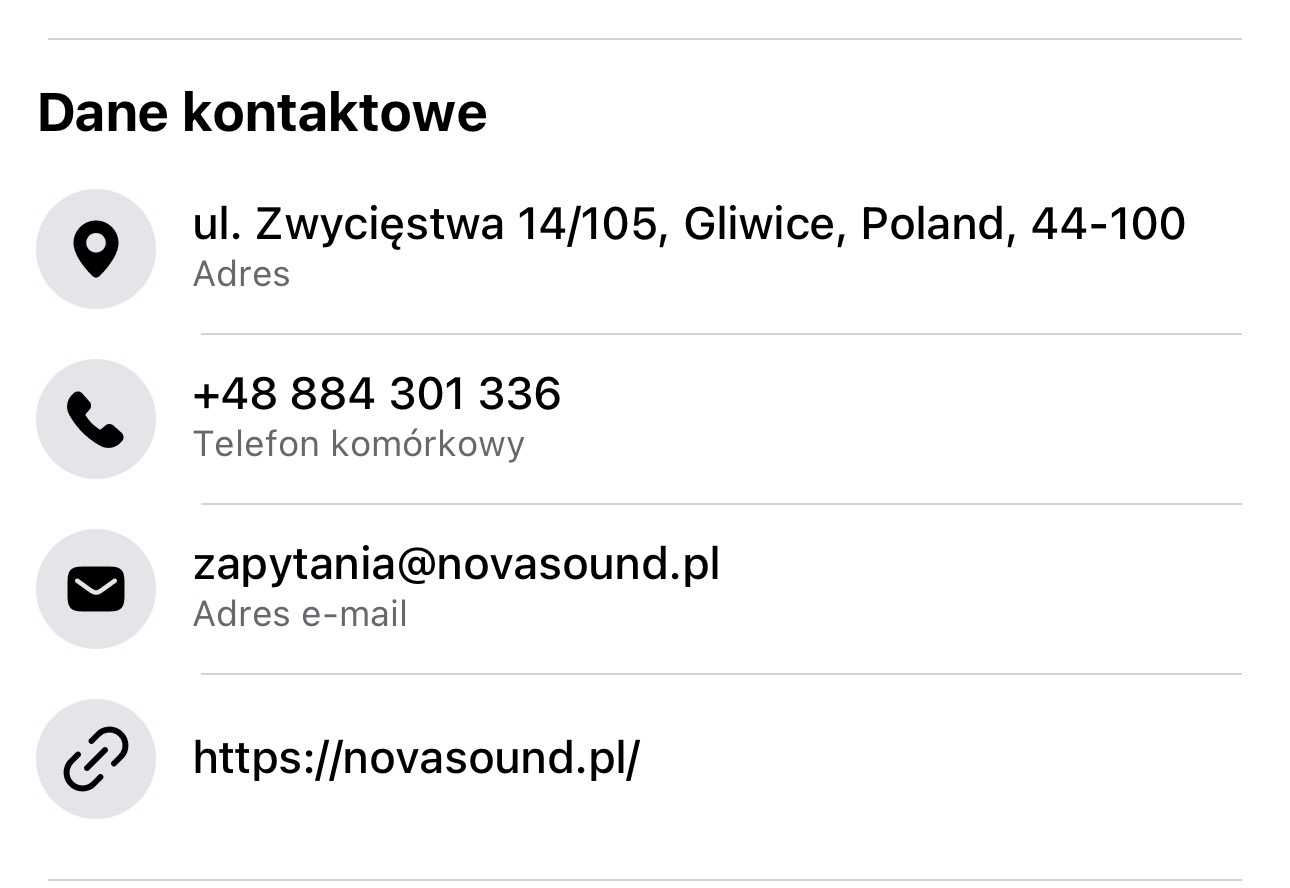Open the ul. Zwycięstwa address entry
This screenshot has width=1290, height=888.
(x=688, y=223)
